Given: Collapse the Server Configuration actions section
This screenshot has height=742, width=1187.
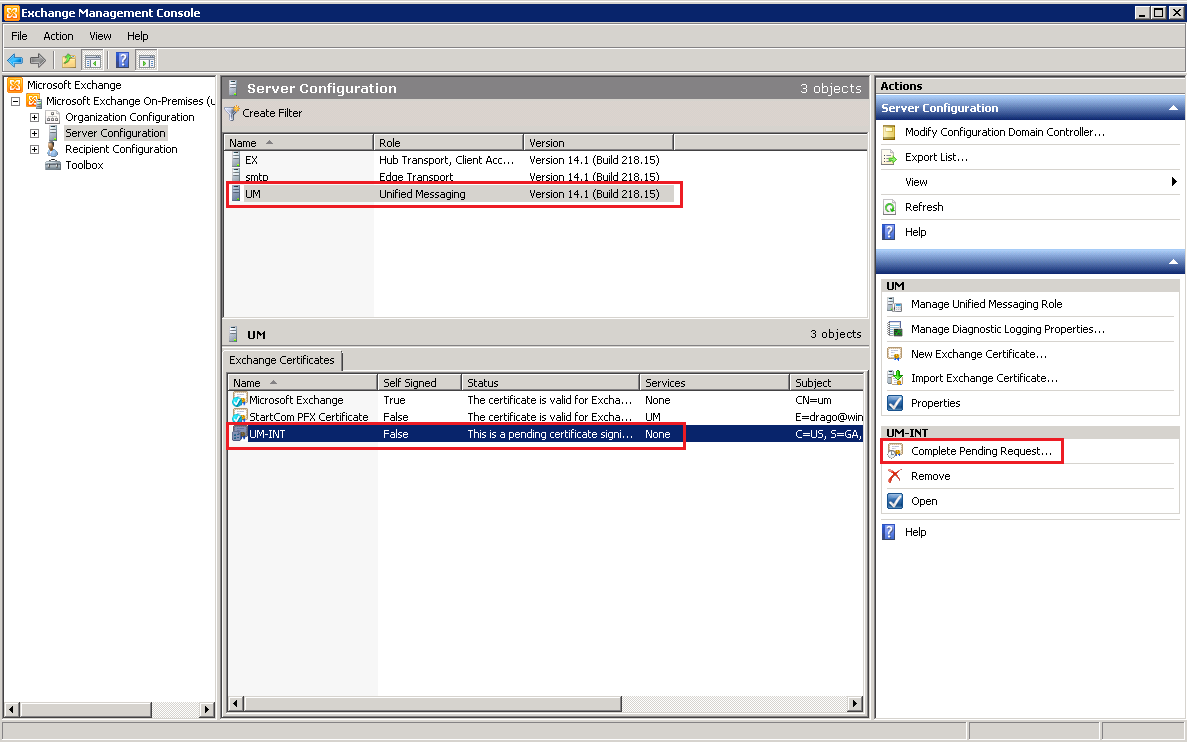Looking at the screenshot, I should coord(1173,108).
